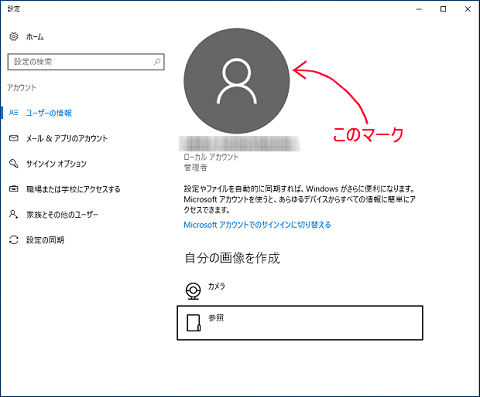
Task: Click the briefcase work access icon
Action: pyautogui.click(x=14, y=189)
